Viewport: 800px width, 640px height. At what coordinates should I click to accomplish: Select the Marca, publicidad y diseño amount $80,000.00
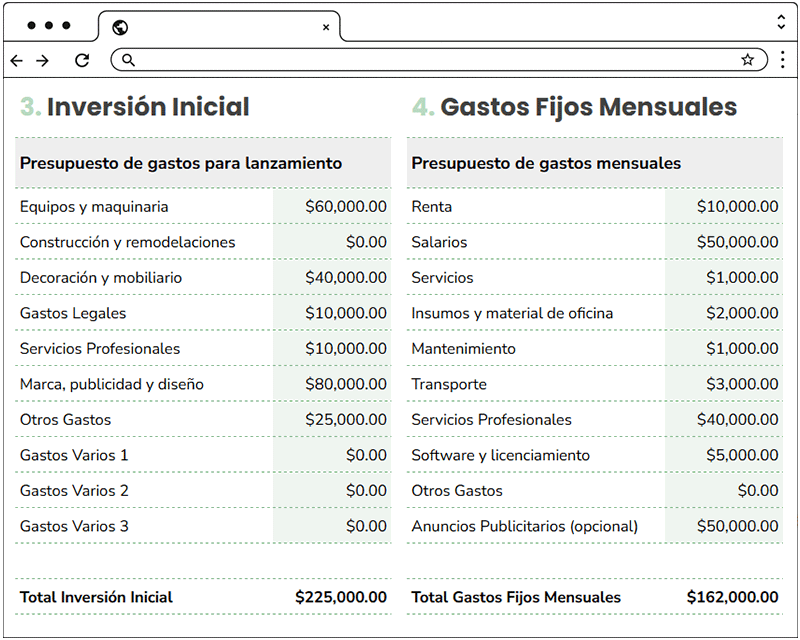pos(346,384)
